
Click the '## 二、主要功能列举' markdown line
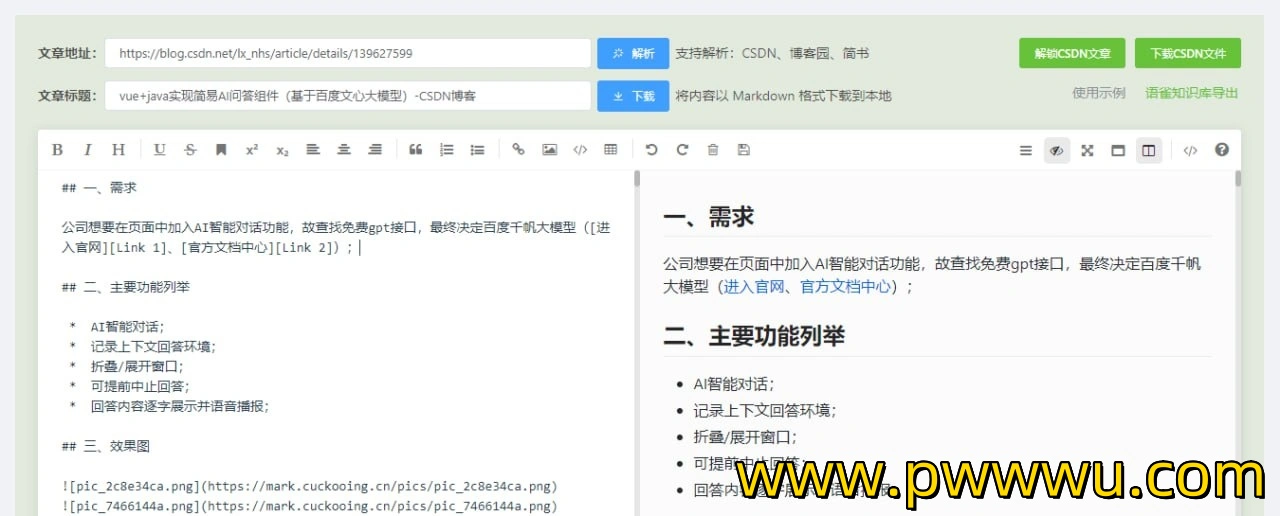(125, 287)
